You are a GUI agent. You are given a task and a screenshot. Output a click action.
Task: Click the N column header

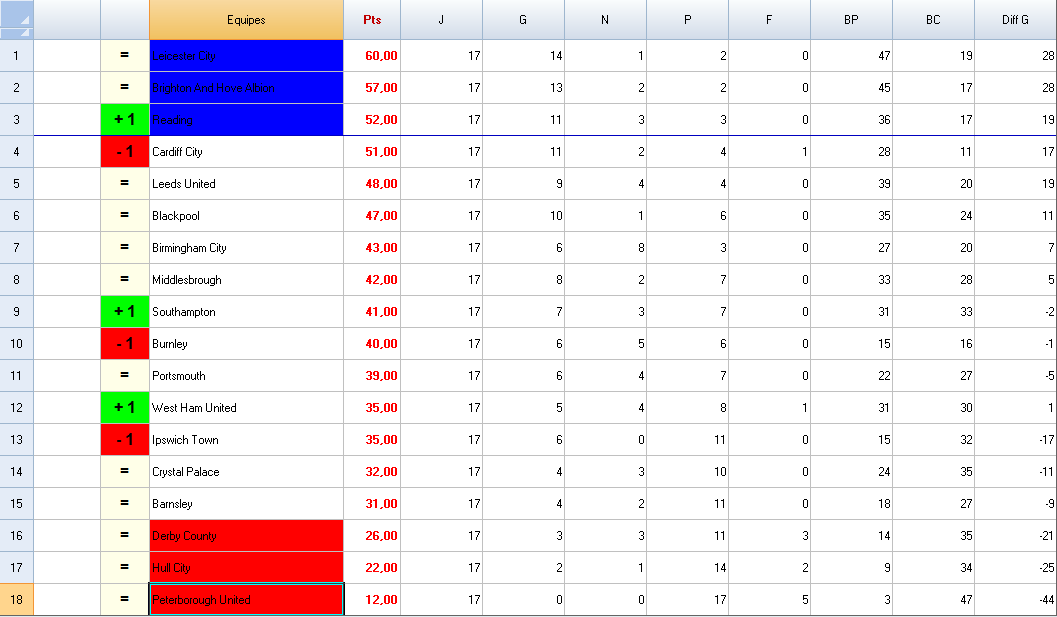[x=605, y=20]
